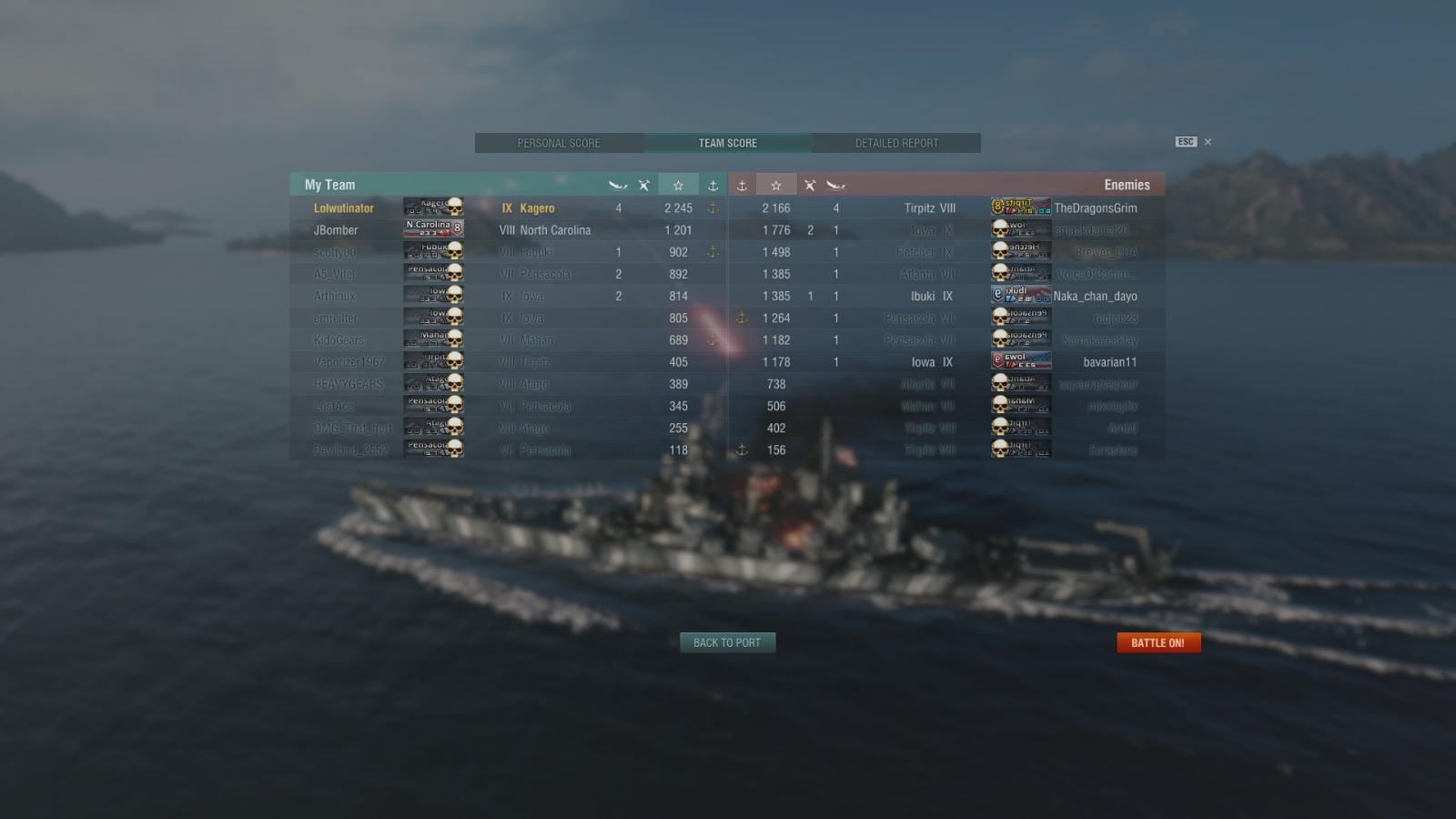
Task: Click the Back to Port button
Action: (727, 642)
